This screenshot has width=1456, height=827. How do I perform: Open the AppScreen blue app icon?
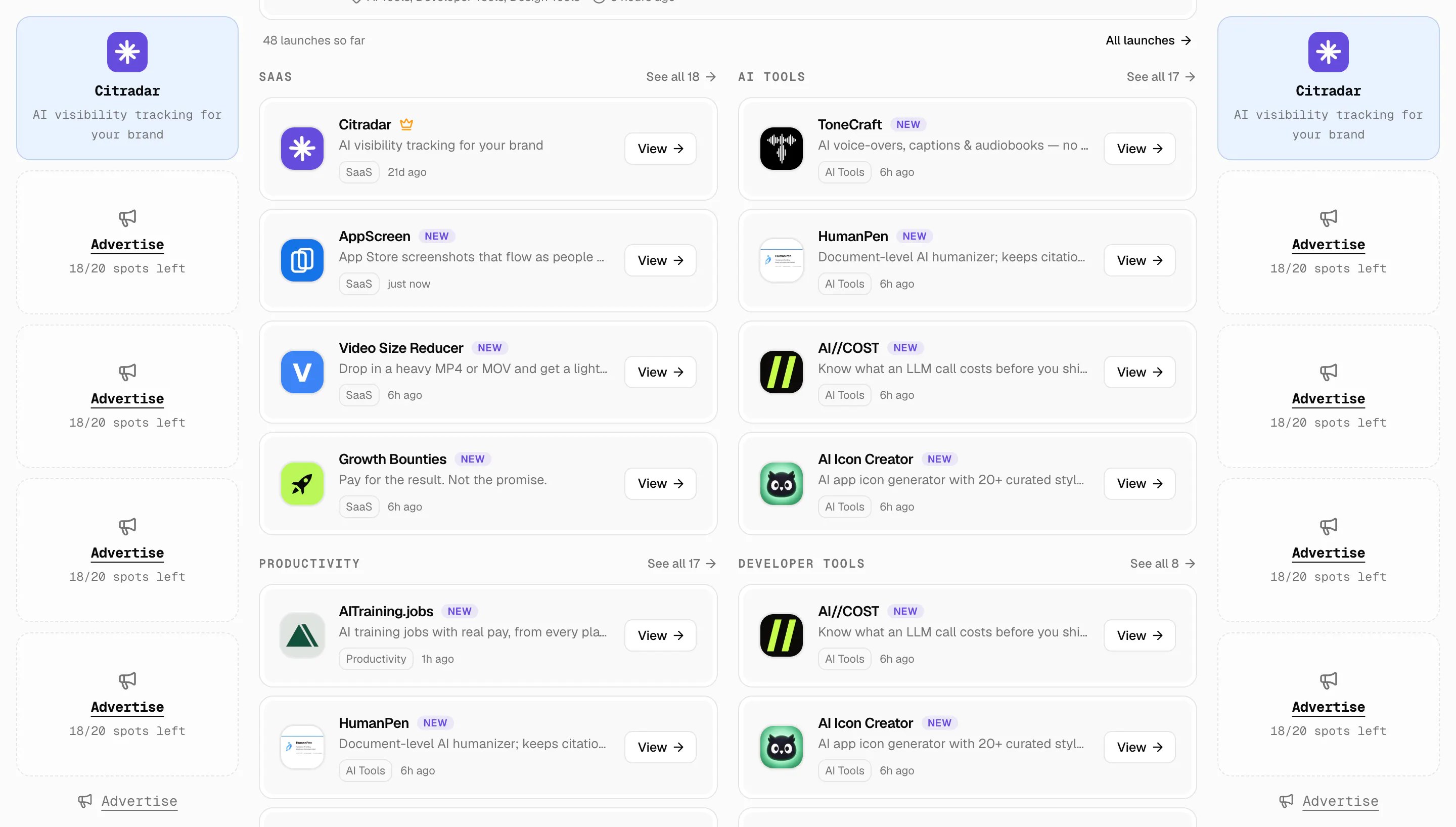tap(302, 260)
